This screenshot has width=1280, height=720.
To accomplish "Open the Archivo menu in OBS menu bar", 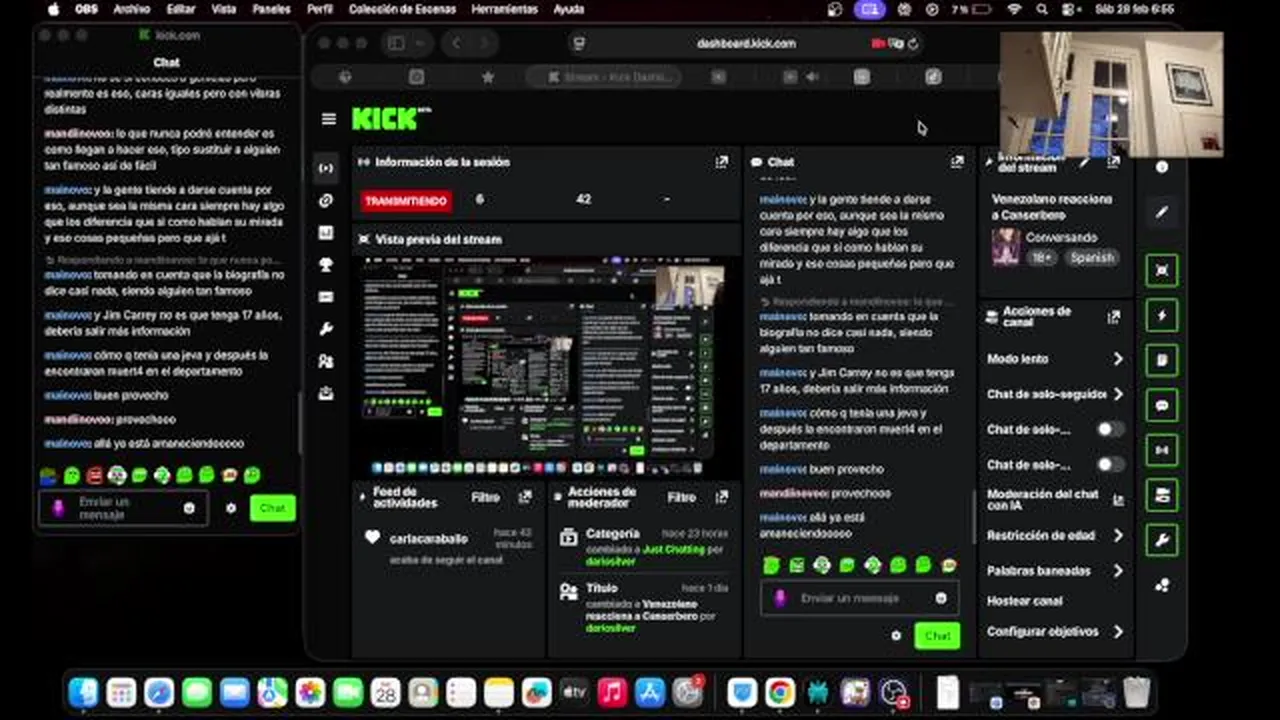I will [132, 9].
